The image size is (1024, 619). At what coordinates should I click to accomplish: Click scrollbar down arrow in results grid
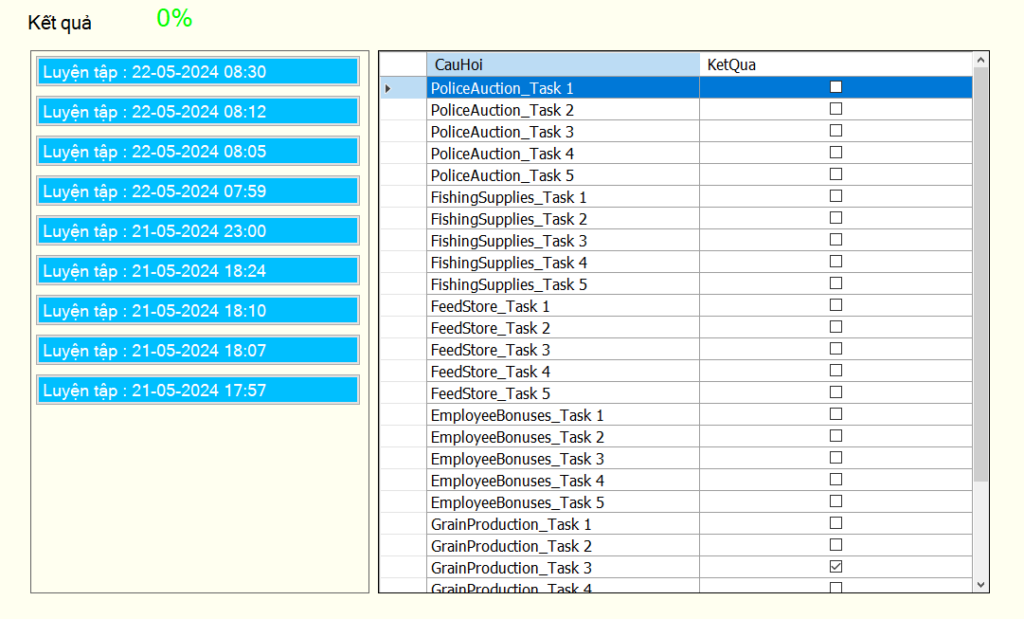[980, 584]
